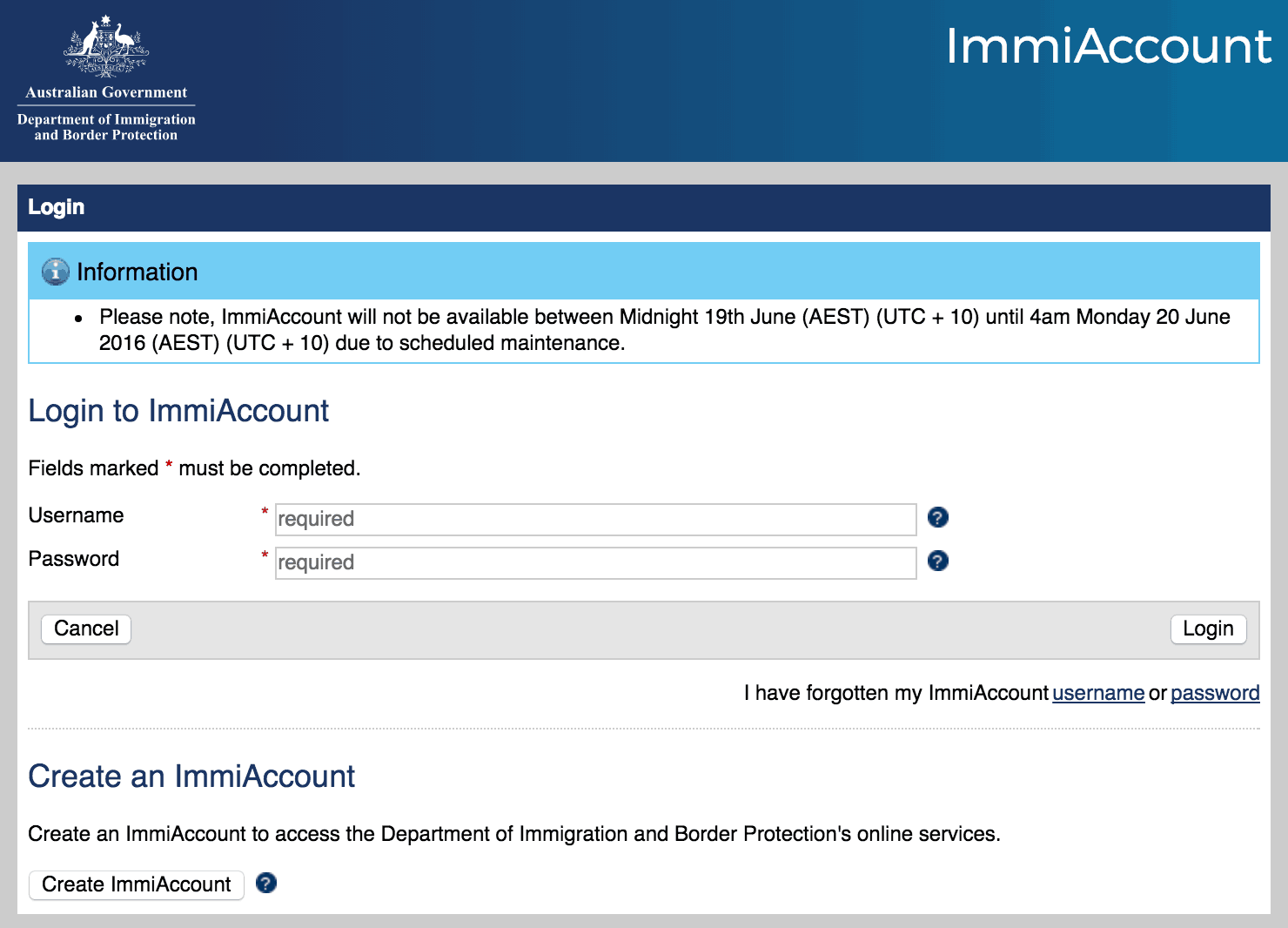The width and height of the screenshot is (1288, 928).
Task: Click inside the Username input field
Action: point(595,519)
